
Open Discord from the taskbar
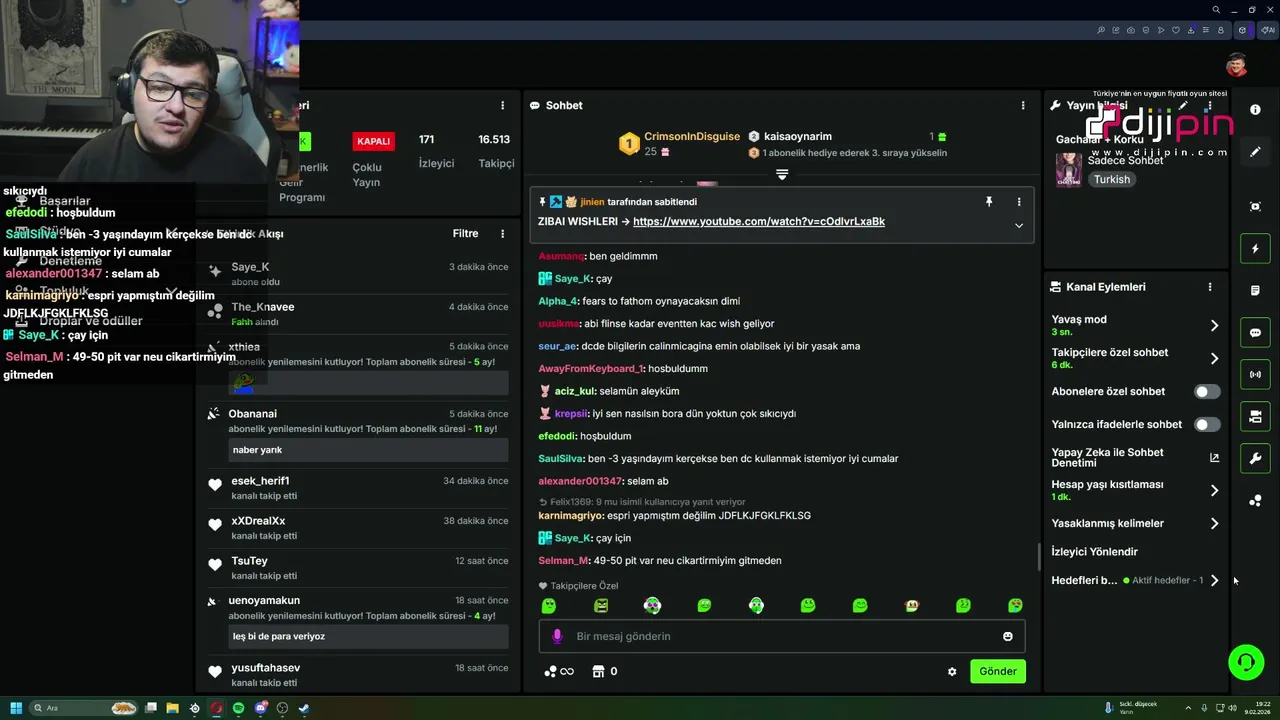[260, 708]
